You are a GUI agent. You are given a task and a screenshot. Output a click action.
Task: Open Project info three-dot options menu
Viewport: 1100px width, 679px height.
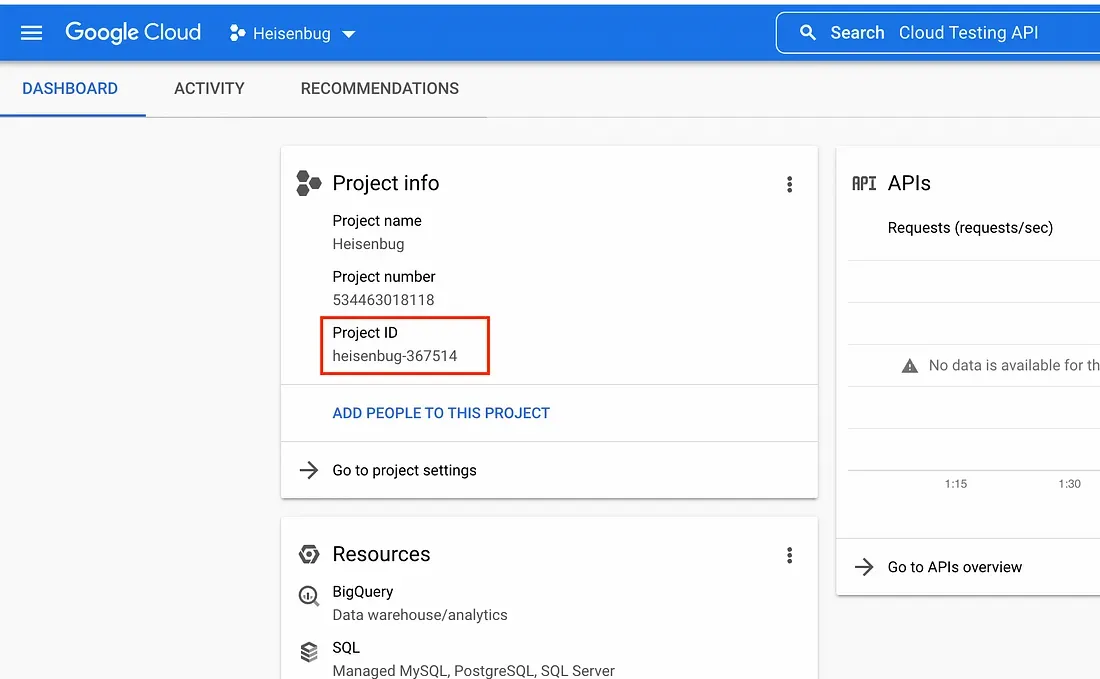pyautogui.click(x=789, y=184)
